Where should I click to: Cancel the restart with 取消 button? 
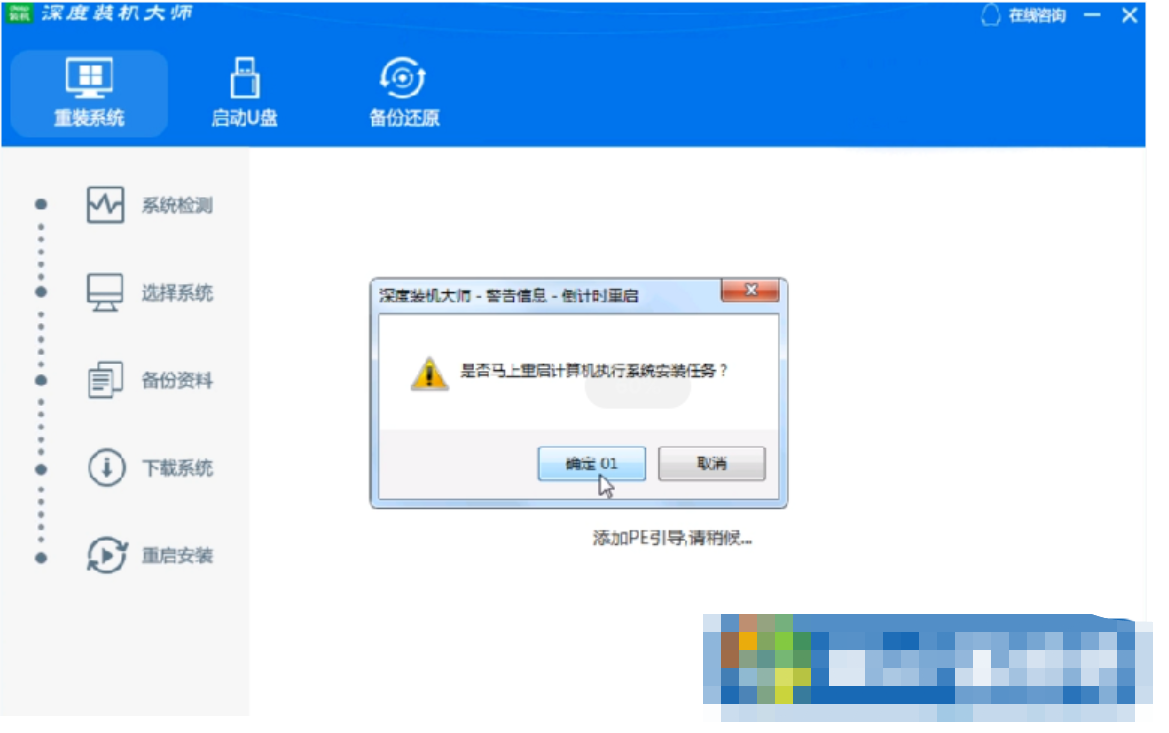pyautogui.click(x=711, y=463)
